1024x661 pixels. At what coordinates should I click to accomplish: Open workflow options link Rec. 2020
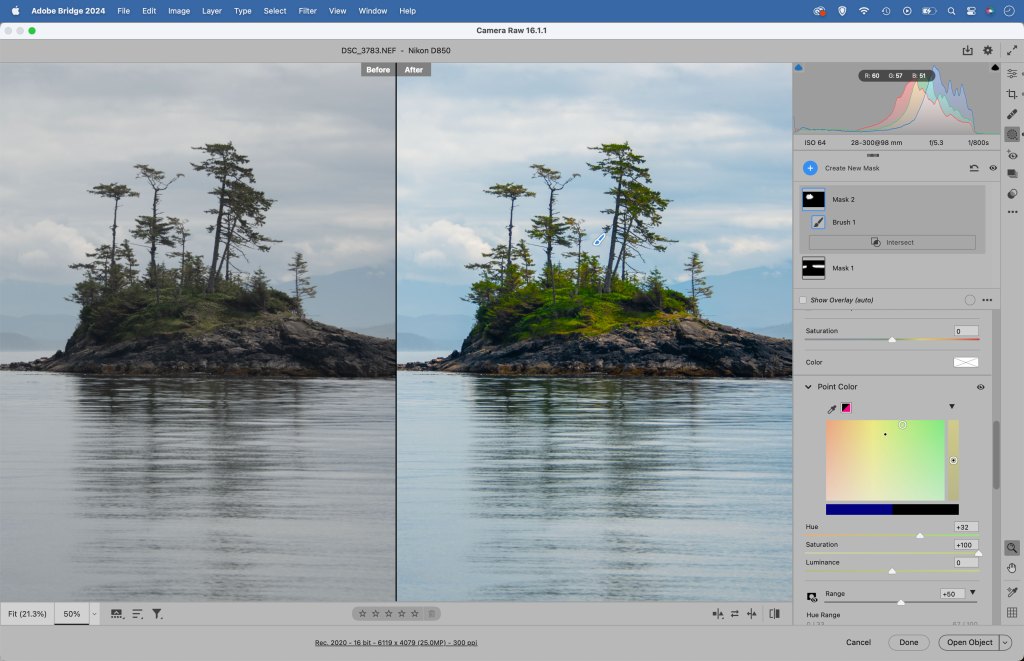point(396,643)
